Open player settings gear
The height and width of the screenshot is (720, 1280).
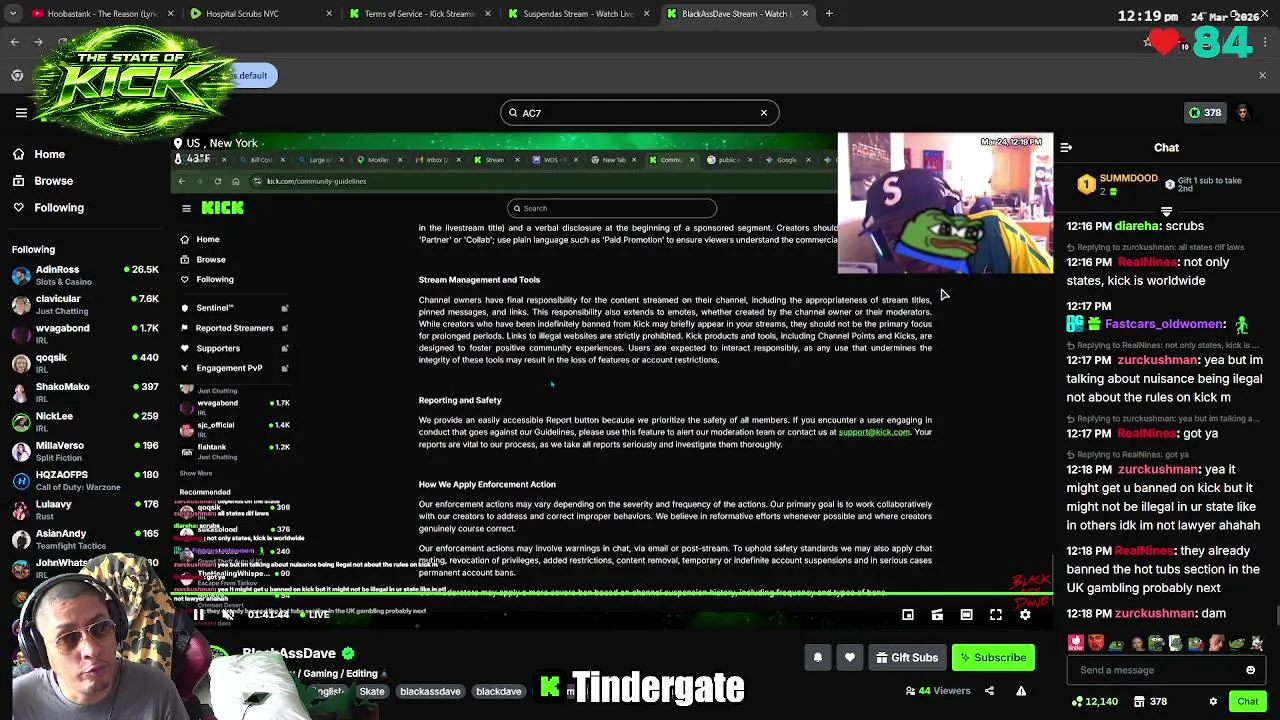pyautogui.click(x=1025, y=615)
